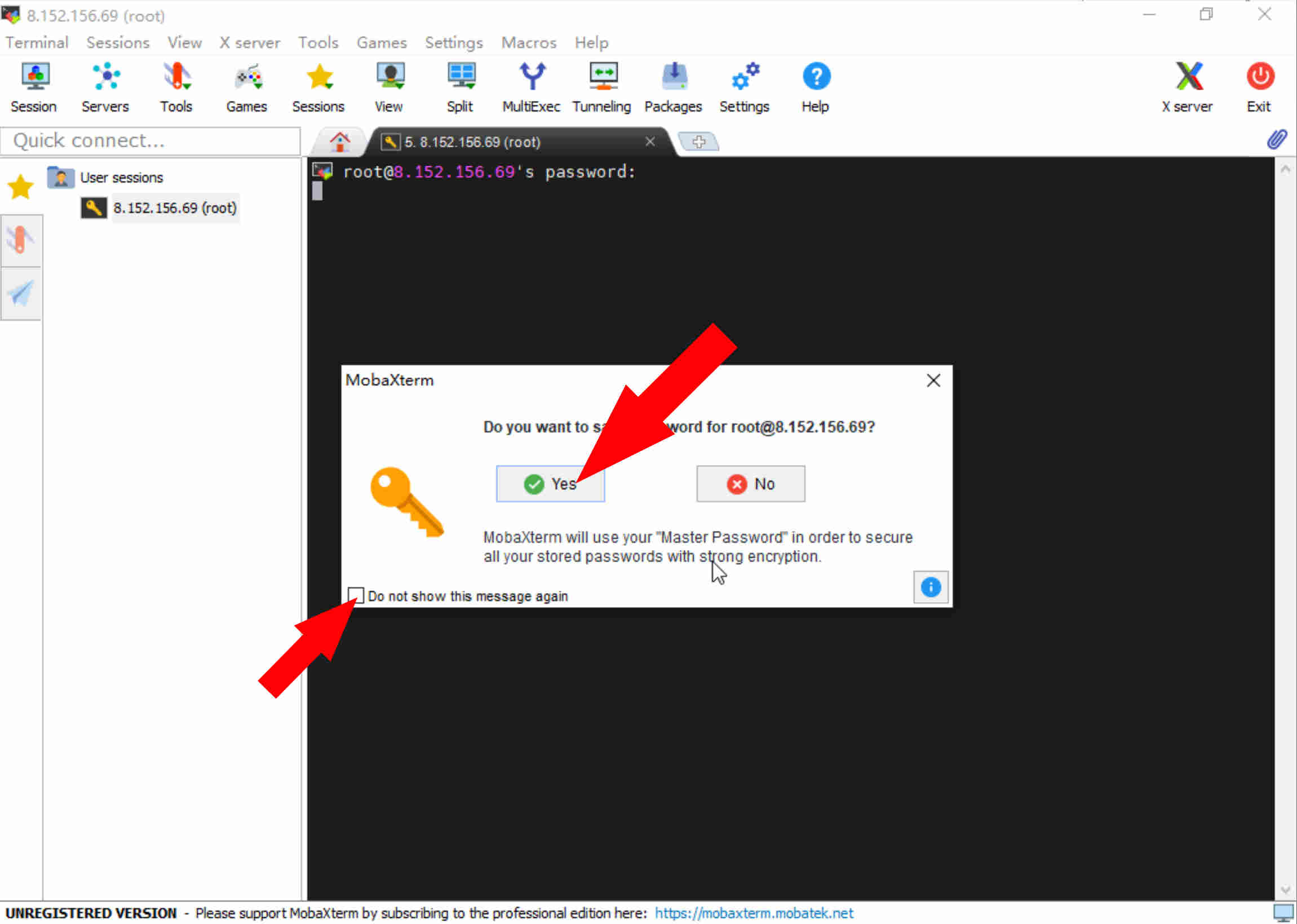Image resolution: width=1297 pixels, height=924 pixels.
Task: Select the sidebar tools knife icon
Action: coord(20,240)
